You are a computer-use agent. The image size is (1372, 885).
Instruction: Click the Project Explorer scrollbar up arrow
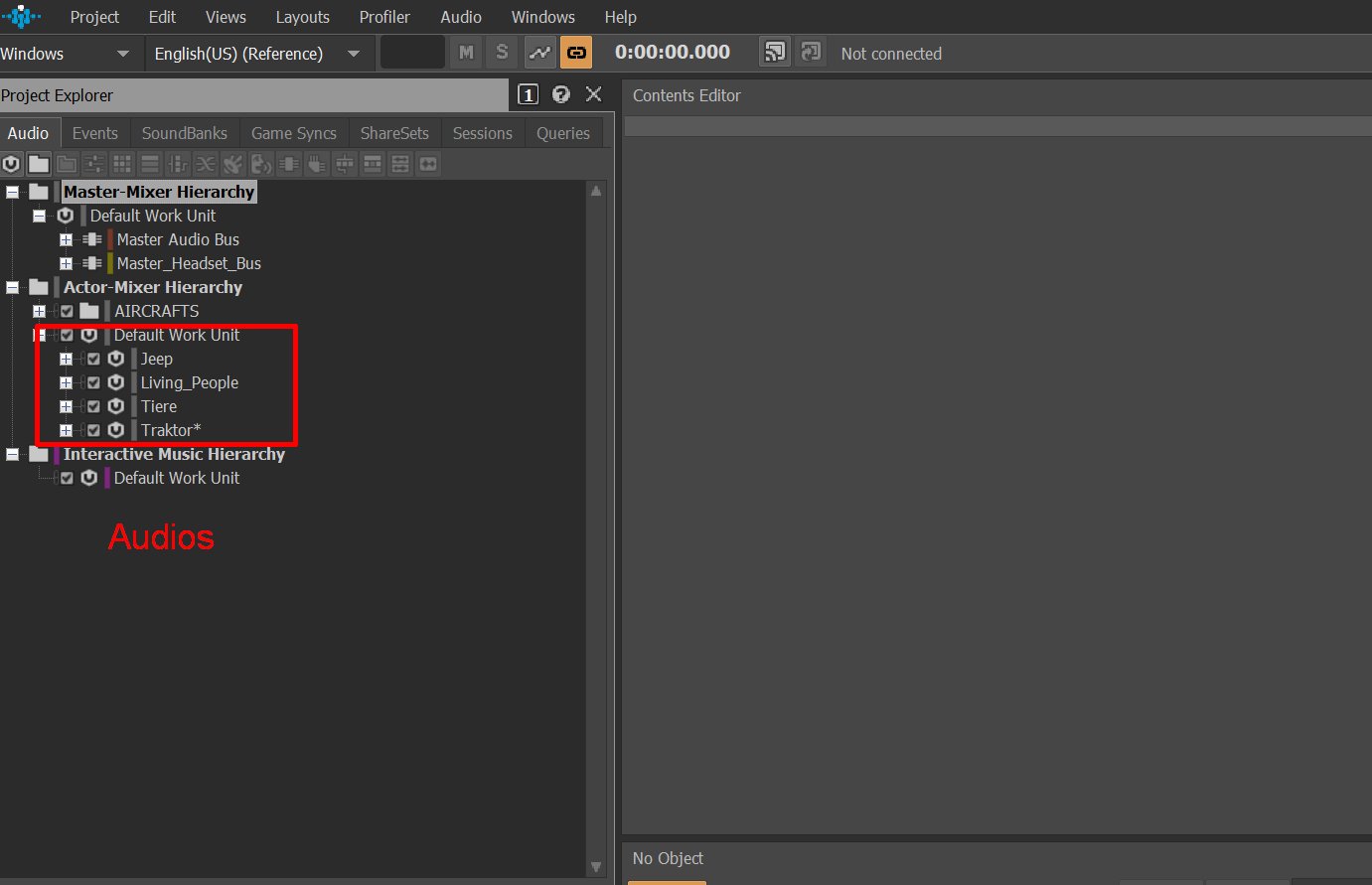point(596,191)
